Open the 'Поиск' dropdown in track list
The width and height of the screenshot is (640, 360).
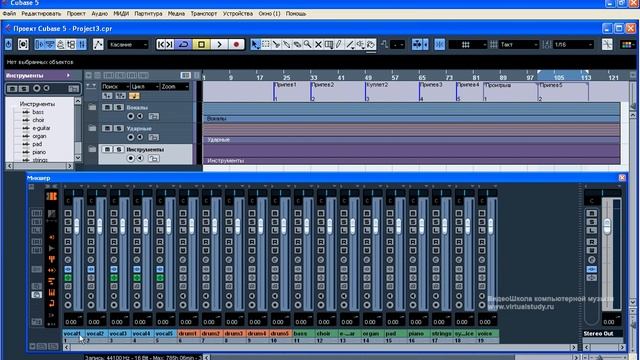115,87
